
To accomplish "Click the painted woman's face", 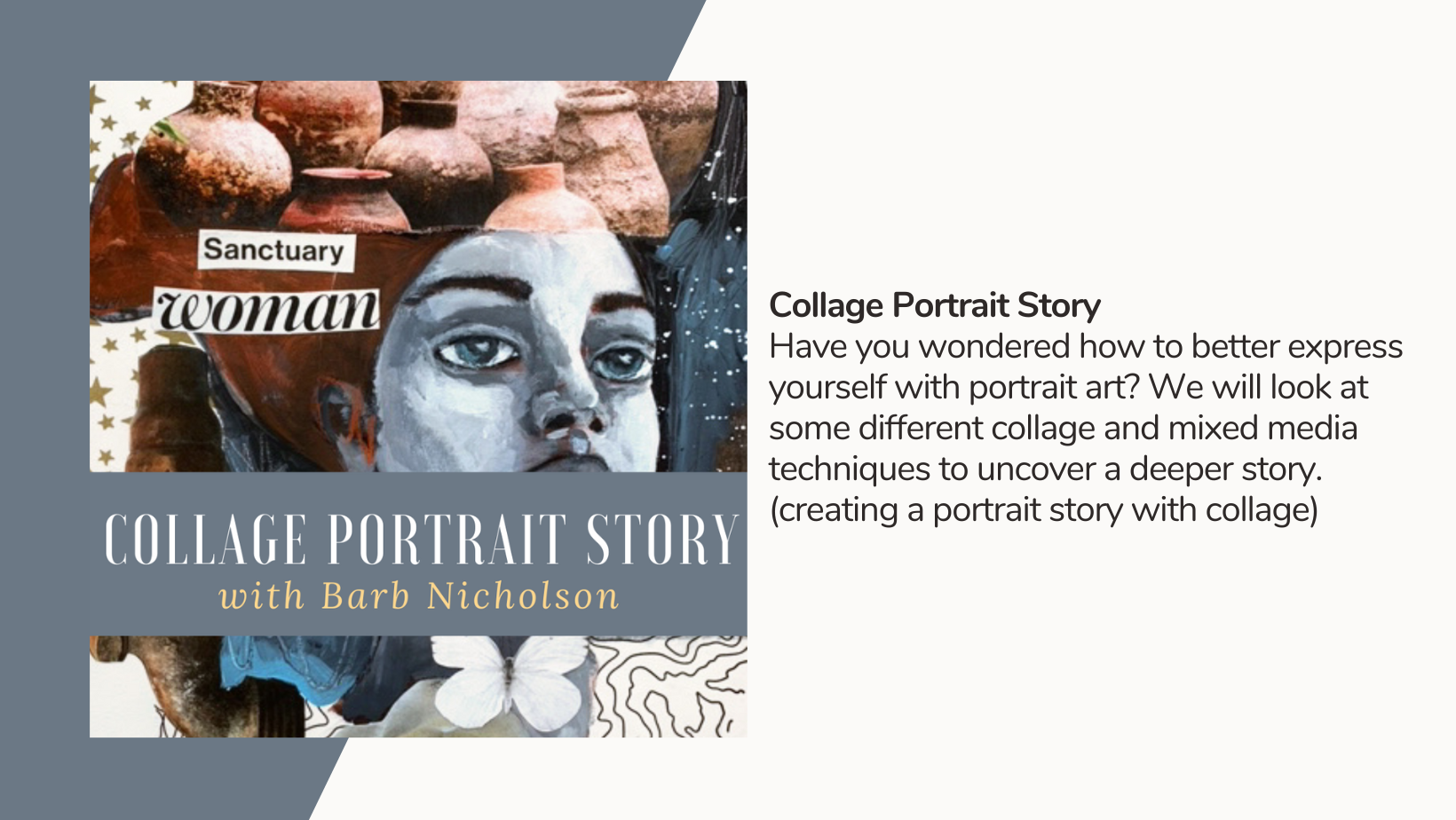I will [x=524, y=355].
